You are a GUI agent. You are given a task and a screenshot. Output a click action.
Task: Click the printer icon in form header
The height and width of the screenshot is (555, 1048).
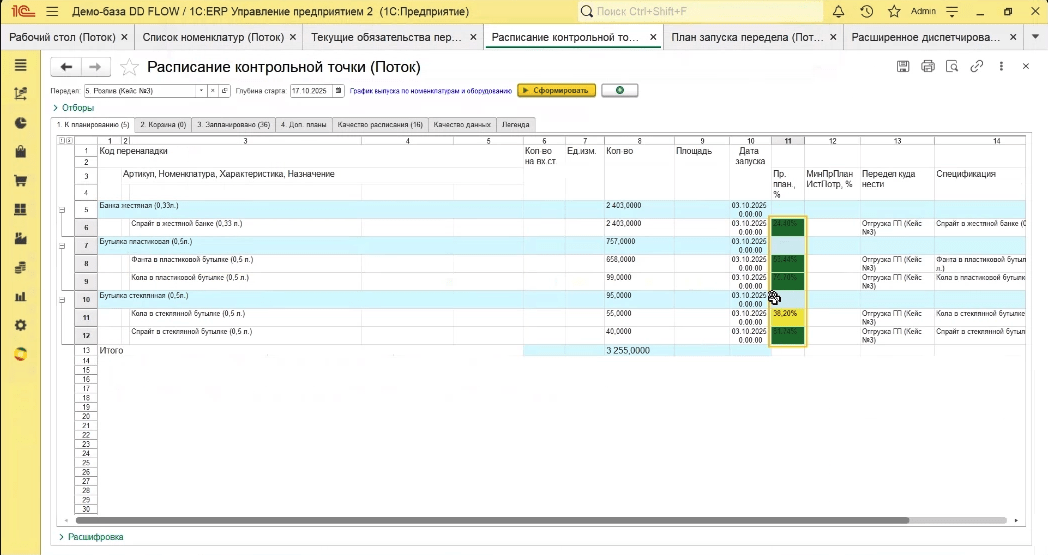(928, 67)
